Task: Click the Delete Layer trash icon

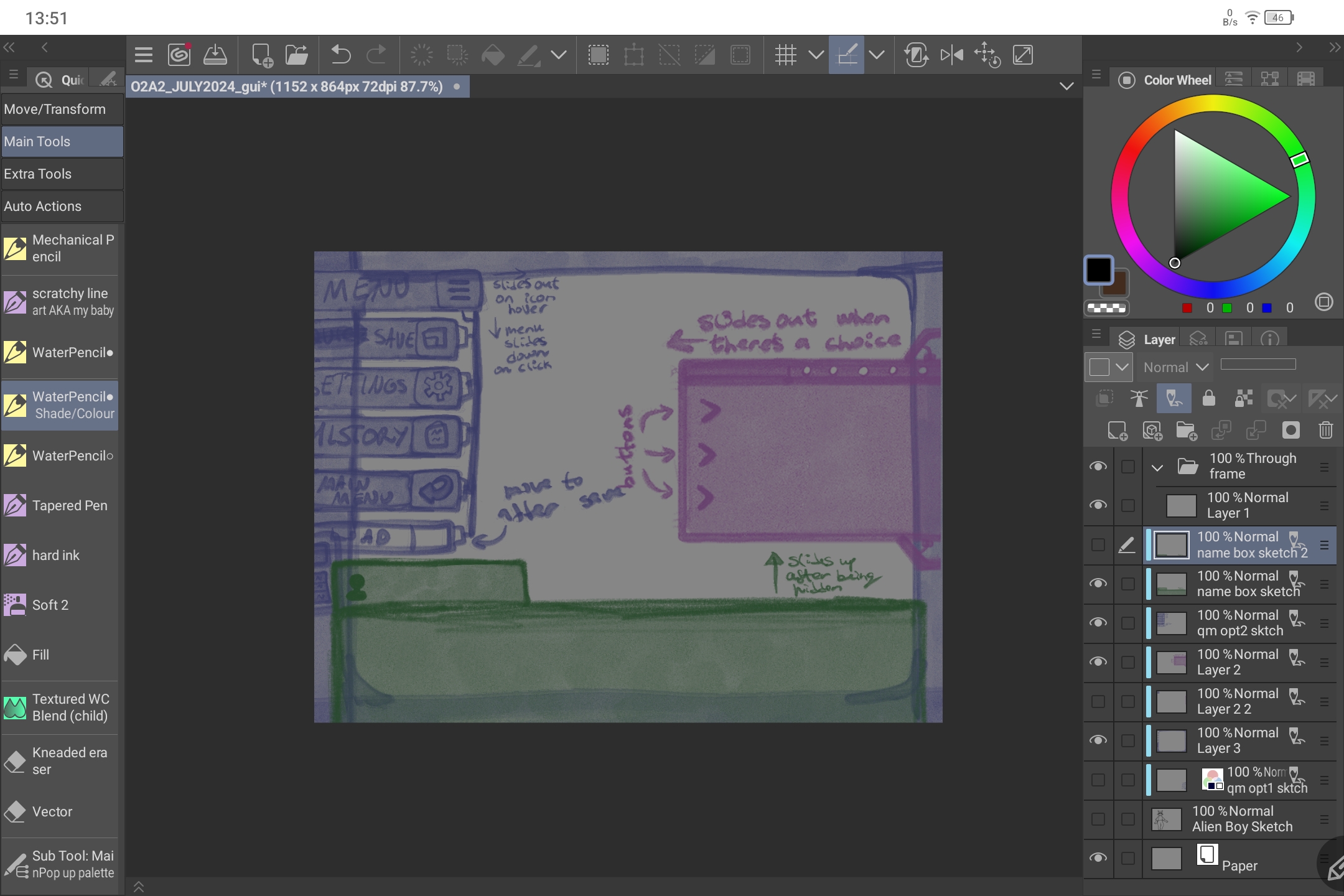Action: (x=1325, y=431)
